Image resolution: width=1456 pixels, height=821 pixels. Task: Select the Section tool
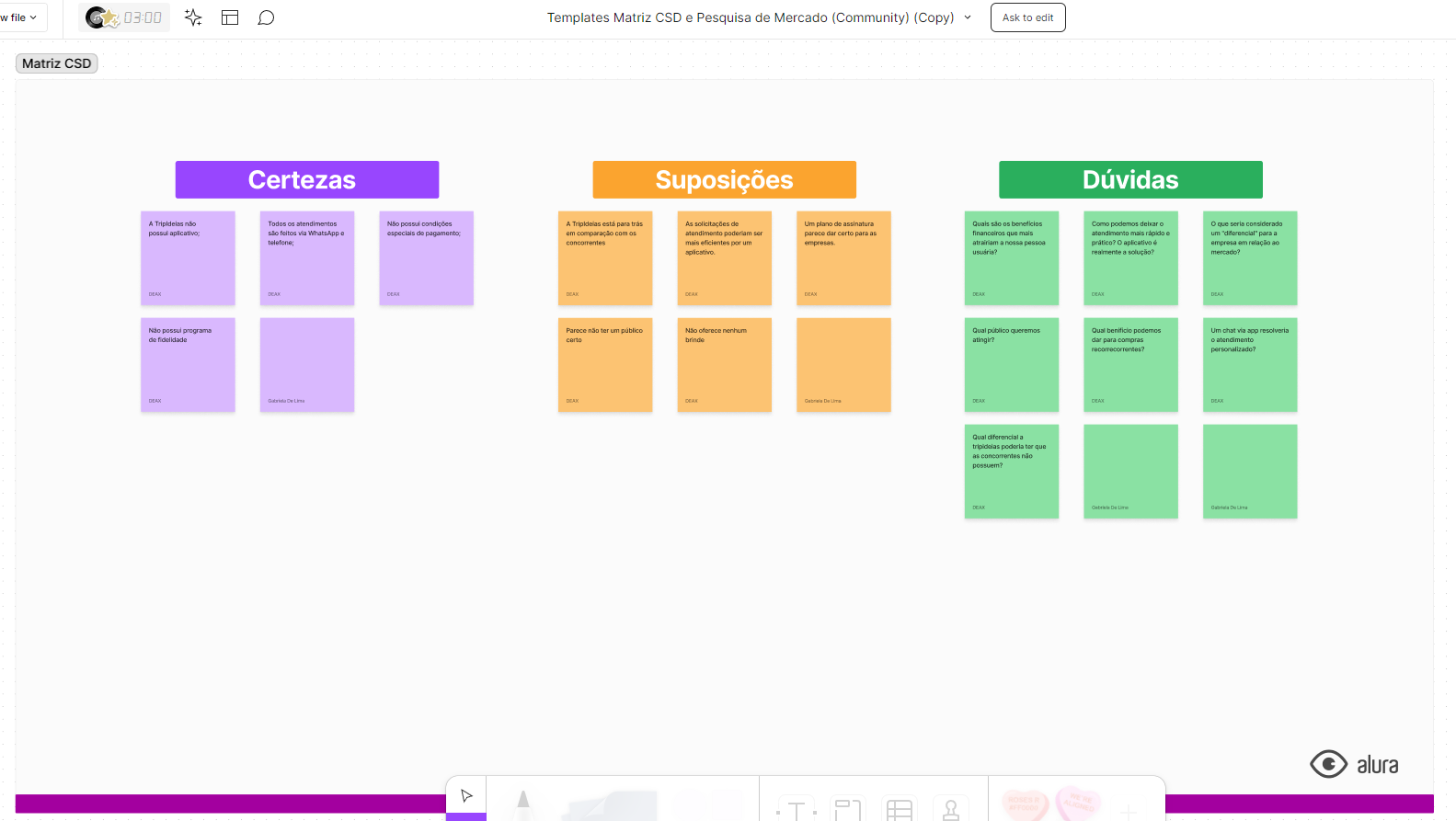[848, 809]
